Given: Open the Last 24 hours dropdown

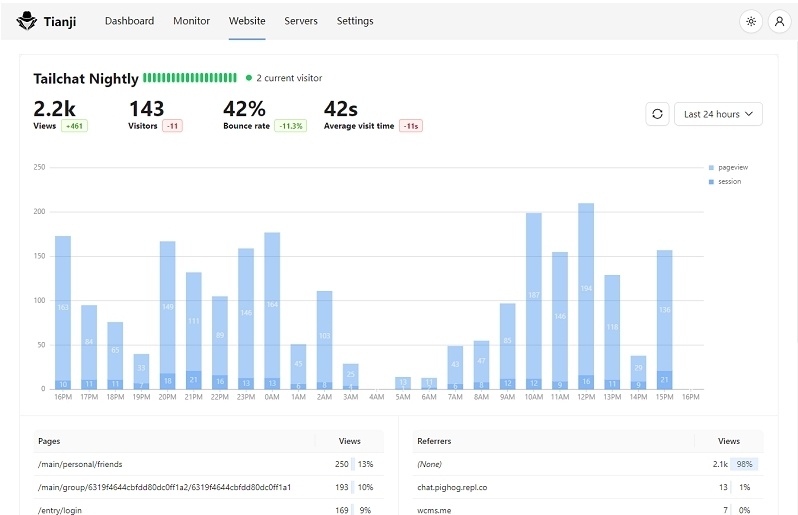Looking at the screenshot, I should [x=718, y=114].
